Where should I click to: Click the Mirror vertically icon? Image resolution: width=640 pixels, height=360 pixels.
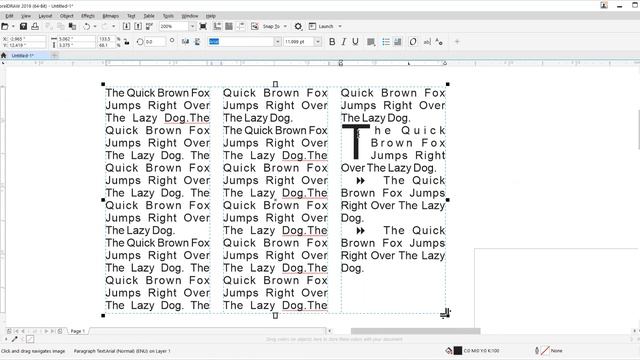point(197,42)
